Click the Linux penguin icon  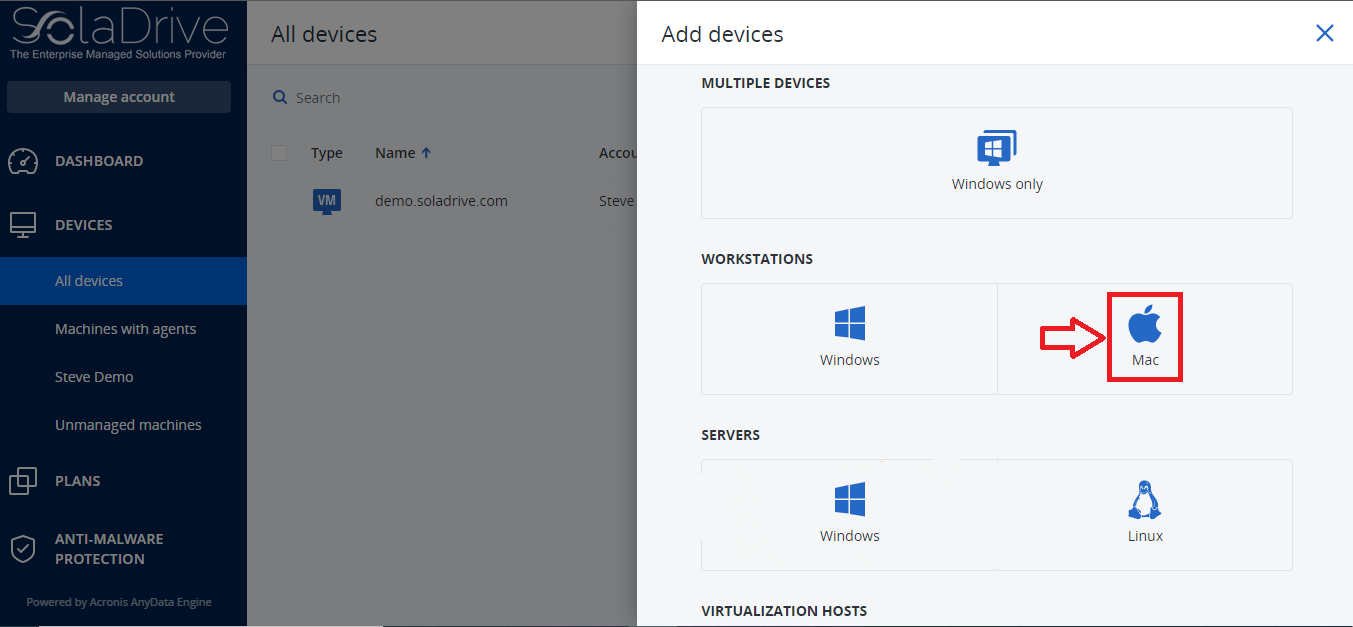coord(1145,500)
